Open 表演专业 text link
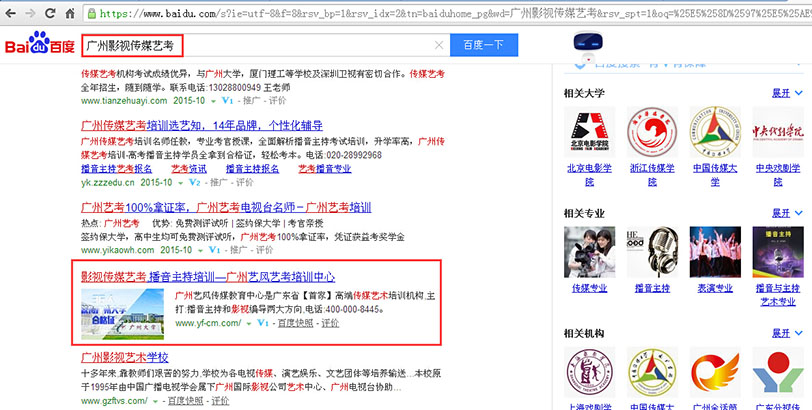This screenshot has height=410, width=812. 715,288
